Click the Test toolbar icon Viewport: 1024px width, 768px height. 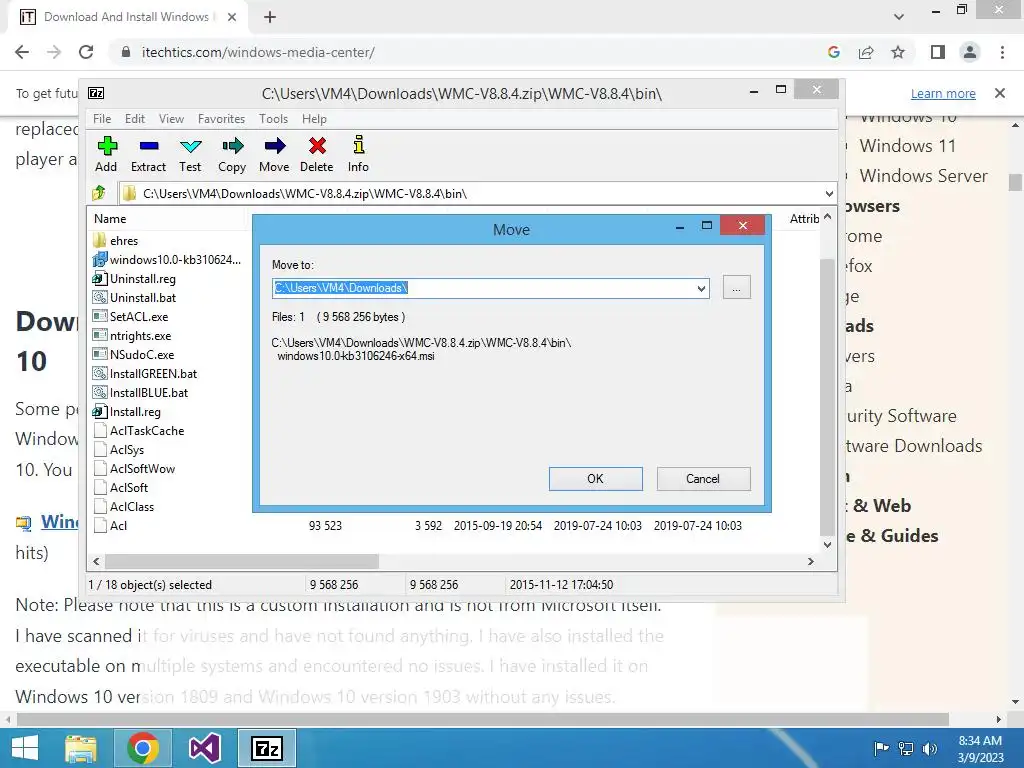point(191,146)
